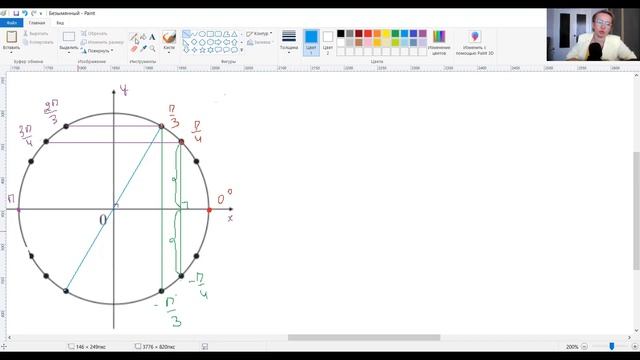640x360 pixels.
Task: Open the shape Fill (Заливка) dropdown
Action: (x=260, y=42)
